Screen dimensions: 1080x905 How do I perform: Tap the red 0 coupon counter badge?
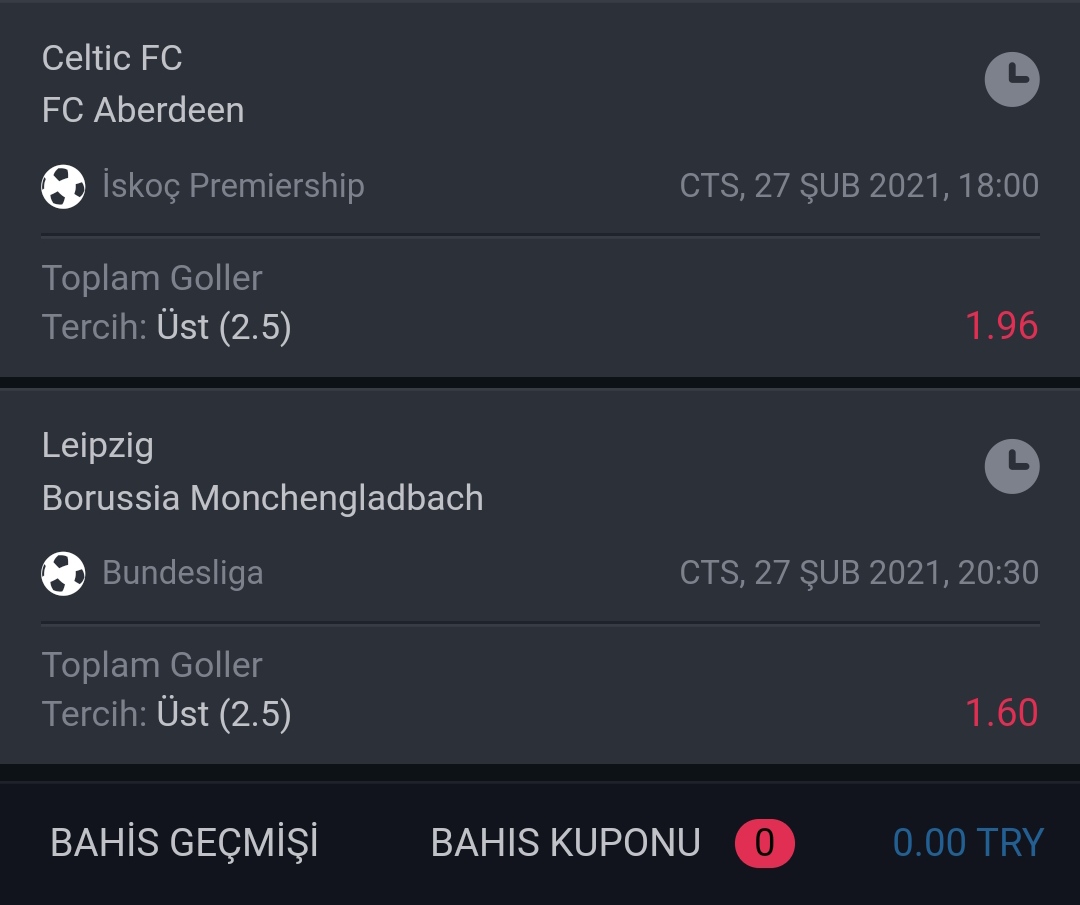765,843
